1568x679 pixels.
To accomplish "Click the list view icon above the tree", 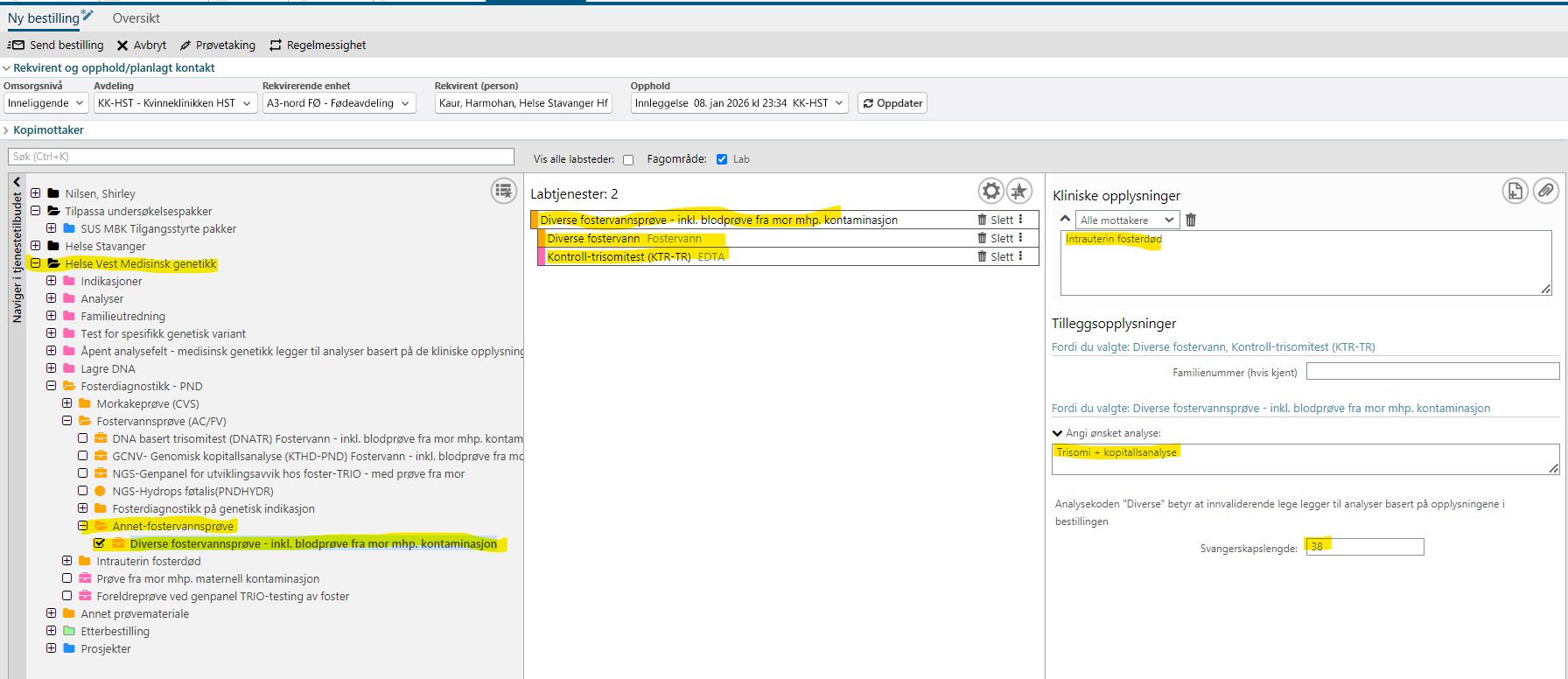I will [x=503, y=191].
